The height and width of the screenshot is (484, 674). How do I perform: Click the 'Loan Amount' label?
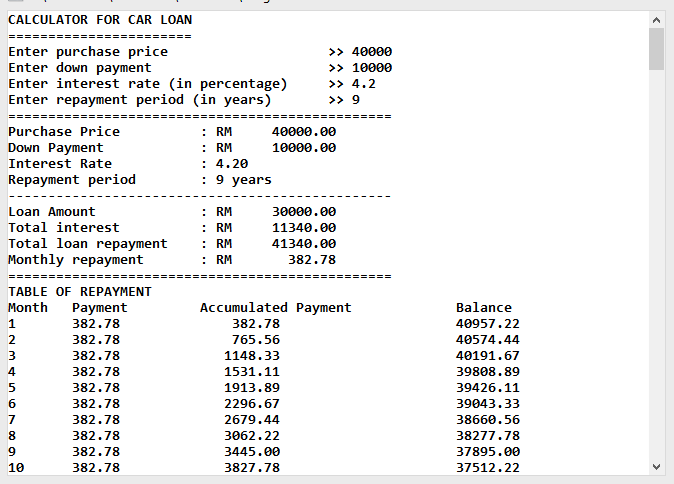click(52, 211)
